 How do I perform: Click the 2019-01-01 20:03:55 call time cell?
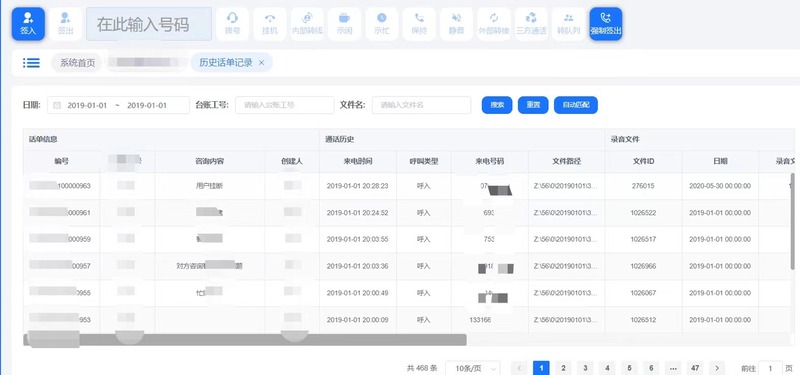click(358, 239)
